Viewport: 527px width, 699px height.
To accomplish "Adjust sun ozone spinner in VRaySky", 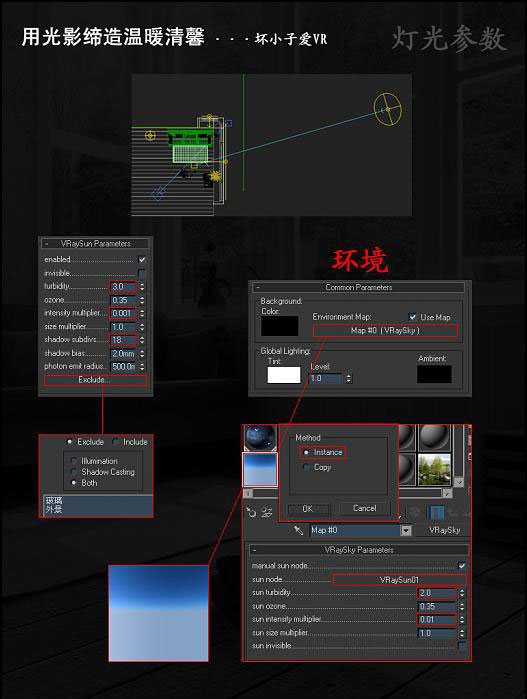I will click(x=462, y=606).
